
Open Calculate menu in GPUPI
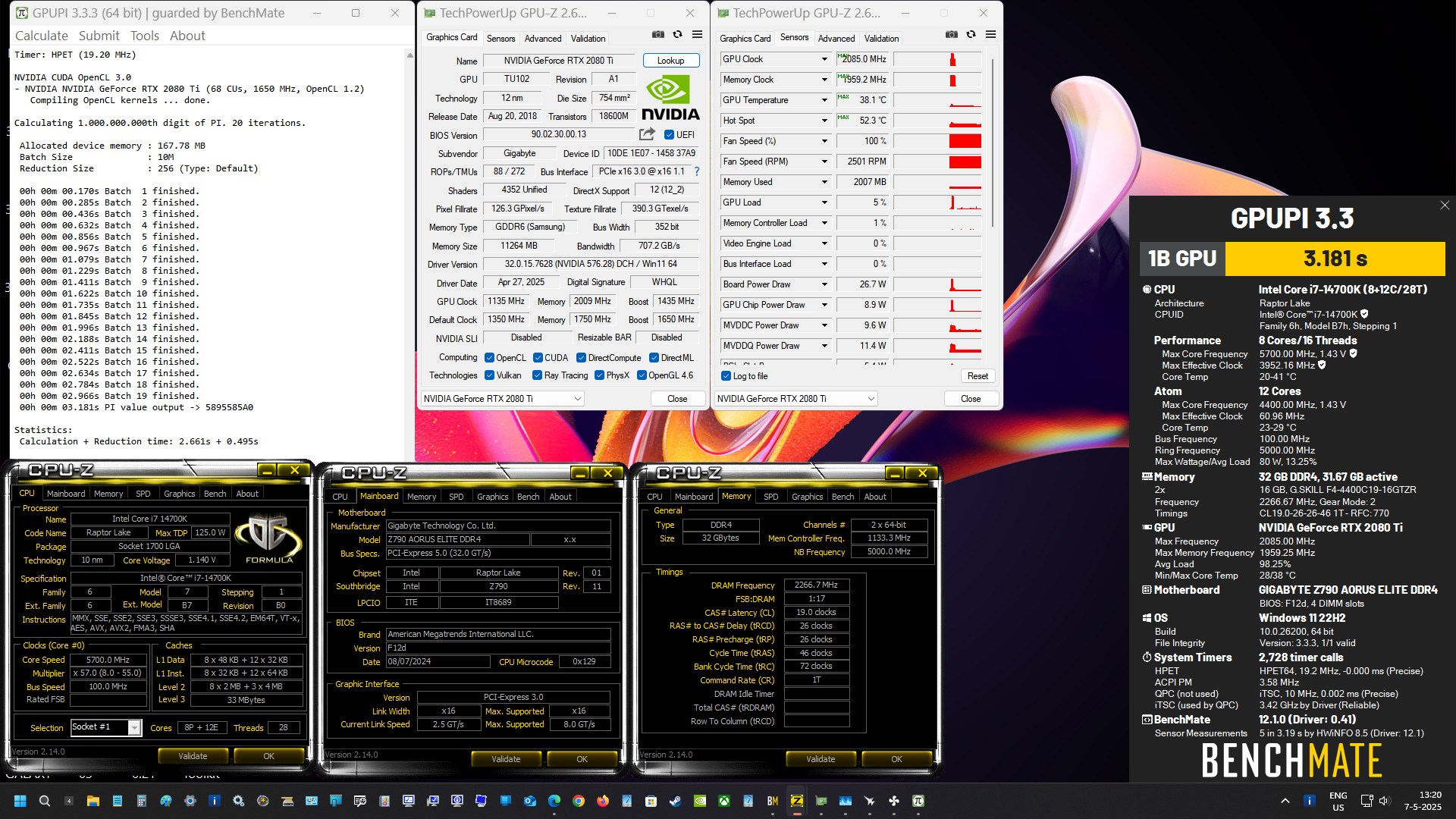[42, 36]
